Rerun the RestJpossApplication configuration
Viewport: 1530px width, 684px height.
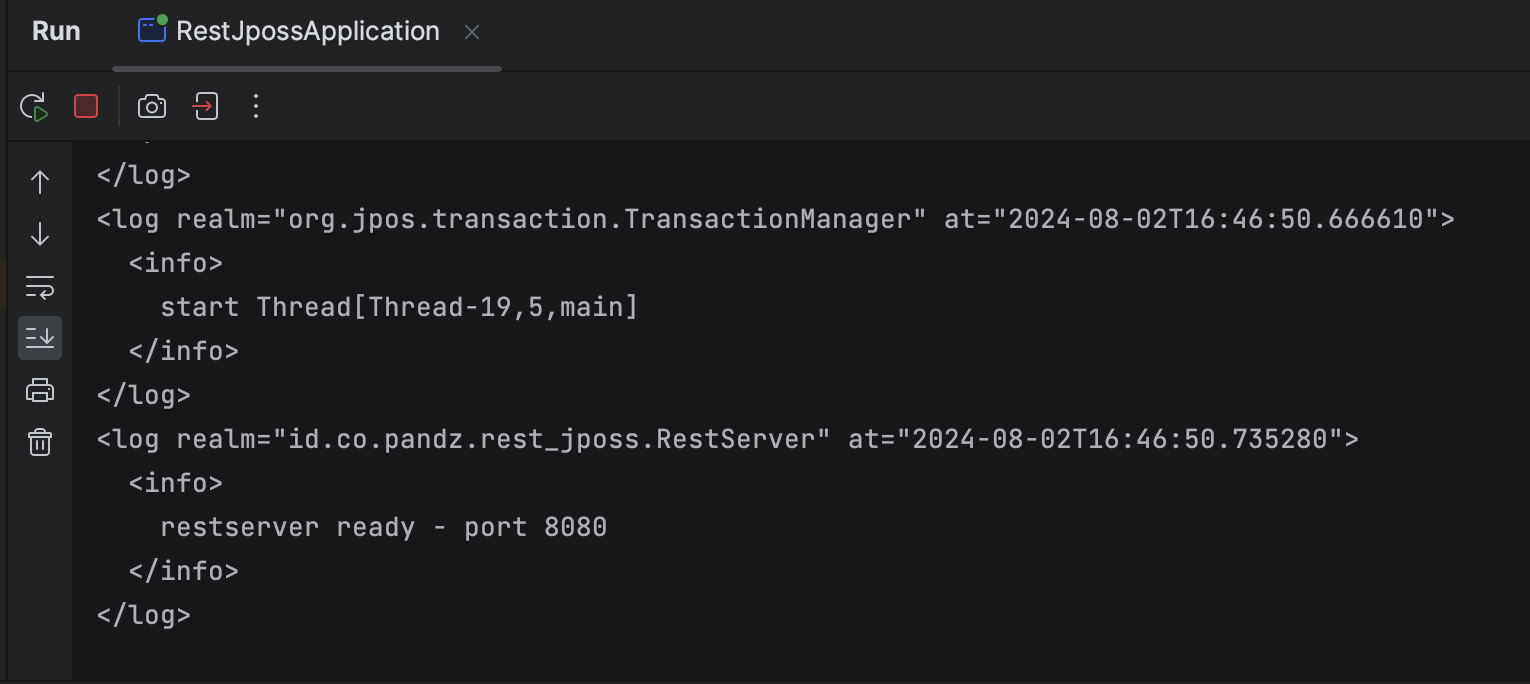click(x=34, y=107)
